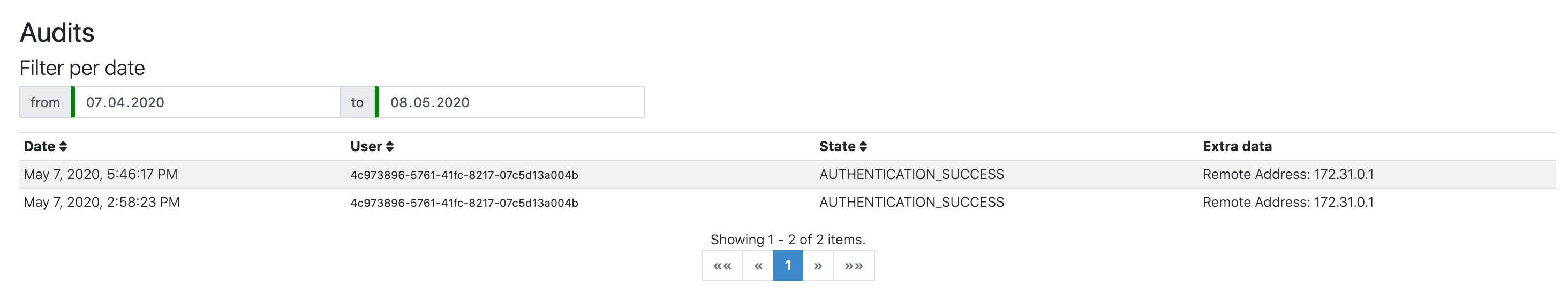Click user ID in second audit row

tap(464, 204)
